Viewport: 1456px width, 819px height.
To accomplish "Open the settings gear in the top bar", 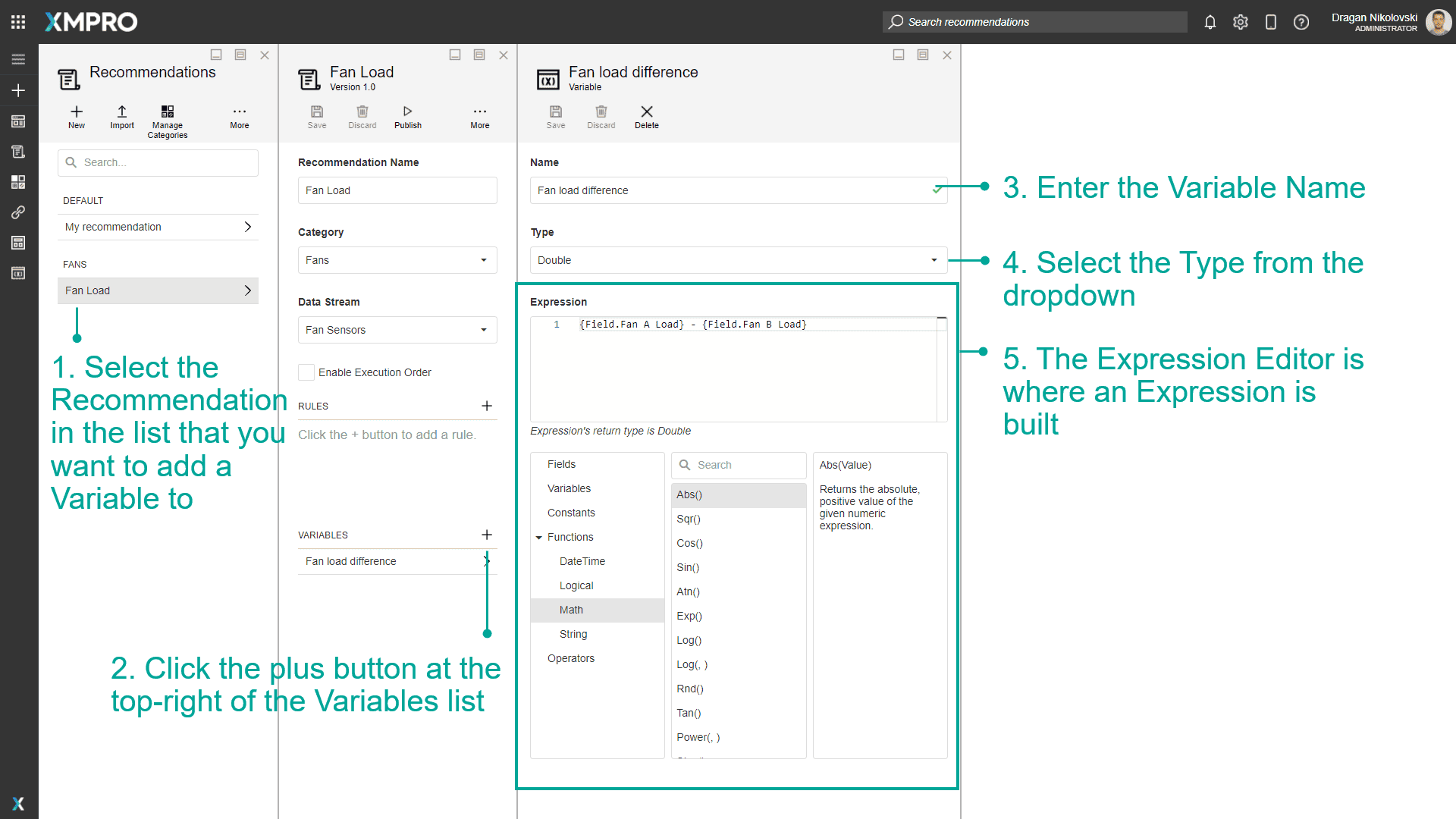I will (x=1241, y=22).
